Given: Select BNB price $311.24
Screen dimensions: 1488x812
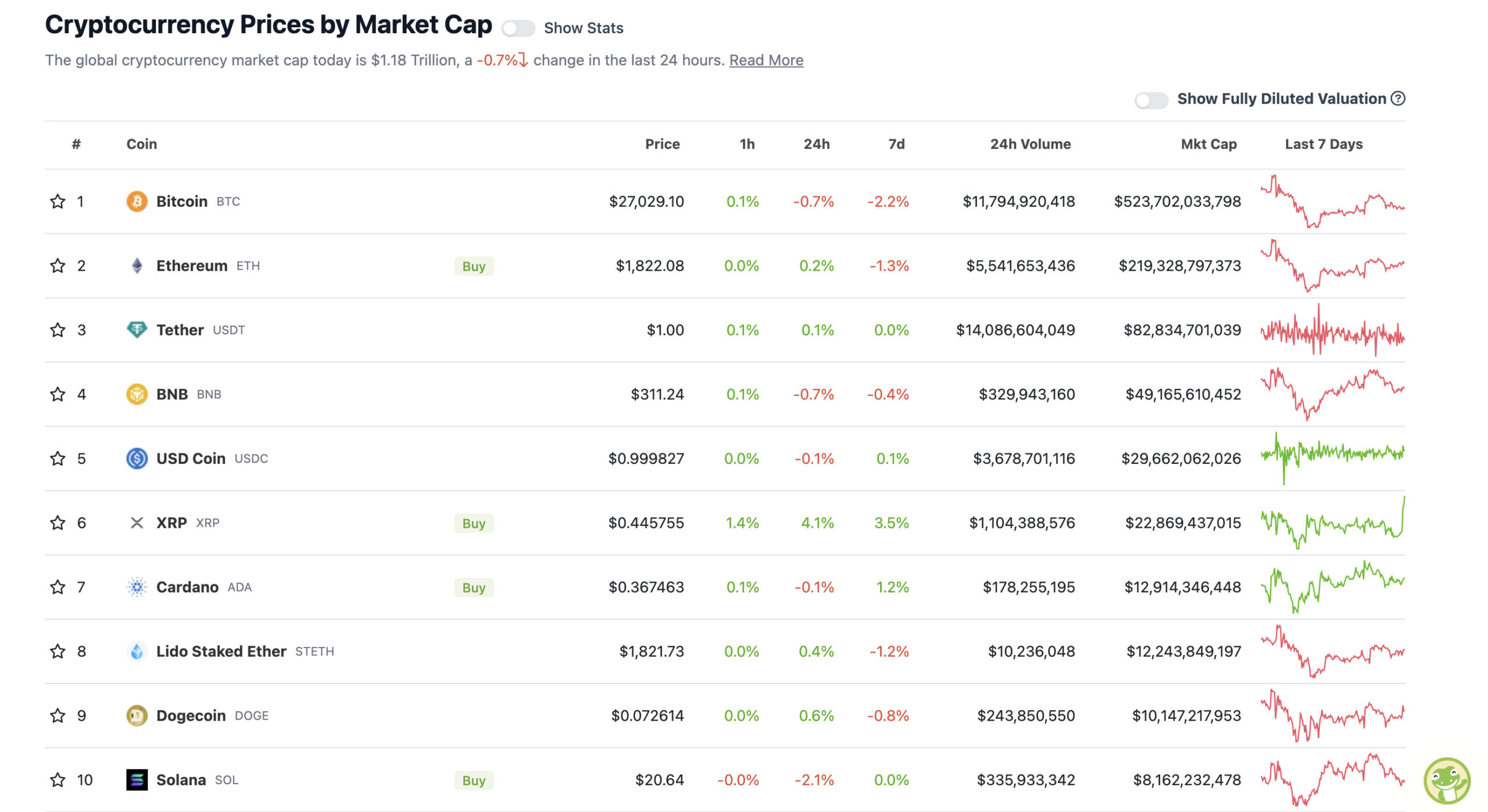Looking at the screenshot, I should [657, 394].
